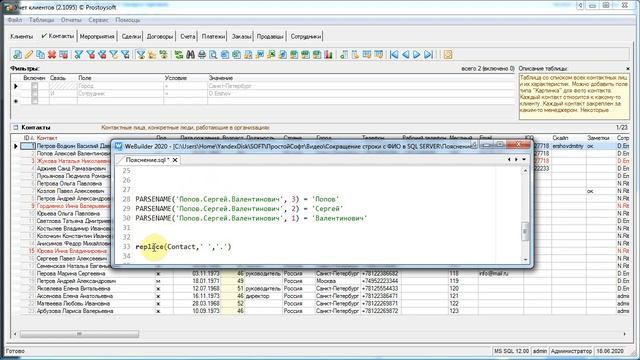The image size is (640, 360).
Task: Switch to the Договоры tab
Action: pos(160,36)
